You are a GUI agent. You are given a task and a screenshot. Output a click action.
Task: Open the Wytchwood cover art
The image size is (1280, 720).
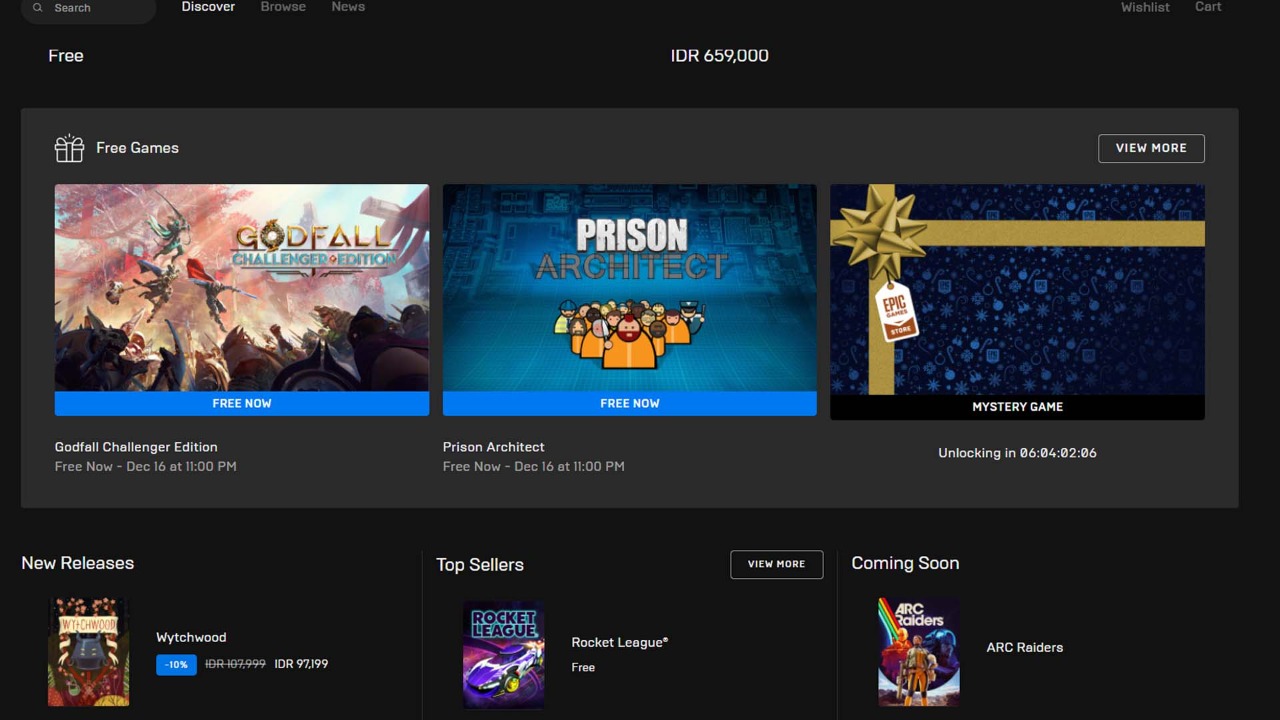click(89, 652)
